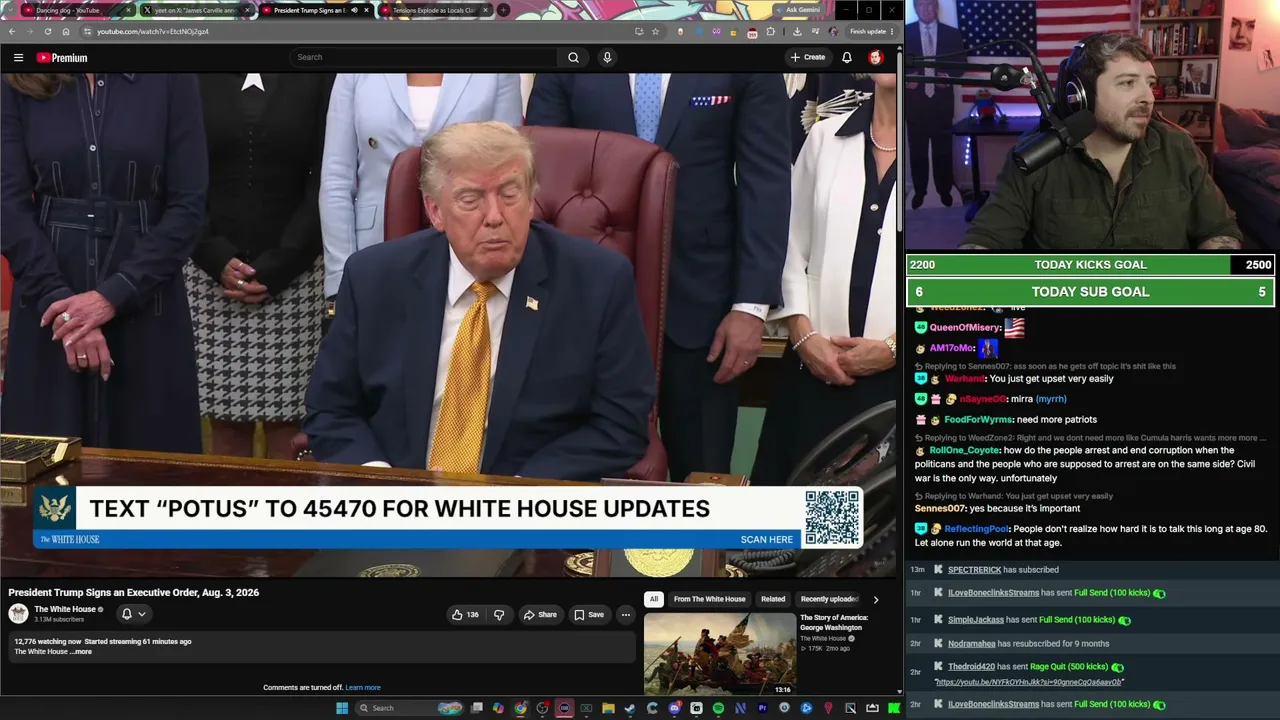Screen dimensions: 1280x720
Task: Open SimpleJackass event name link
Action: pos(975,620)
